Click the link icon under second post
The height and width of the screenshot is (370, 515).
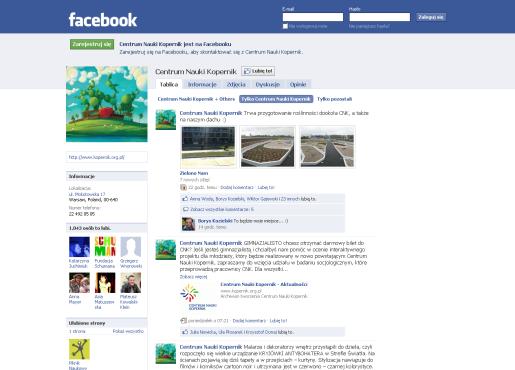point(183,321)
